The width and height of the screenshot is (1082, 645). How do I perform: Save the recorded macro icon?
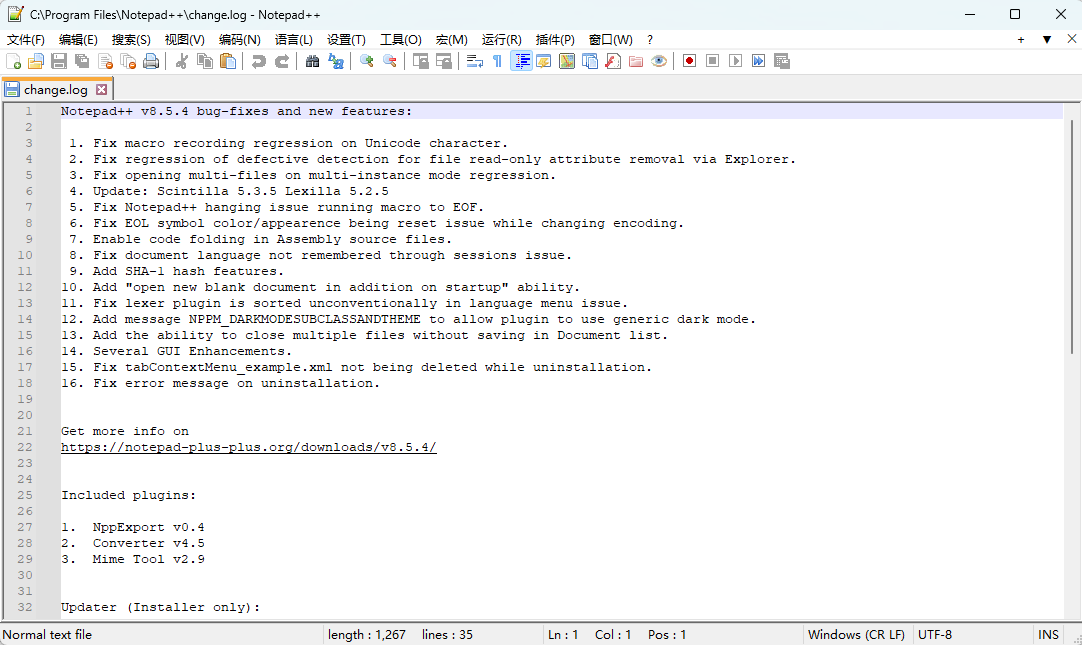782,61
